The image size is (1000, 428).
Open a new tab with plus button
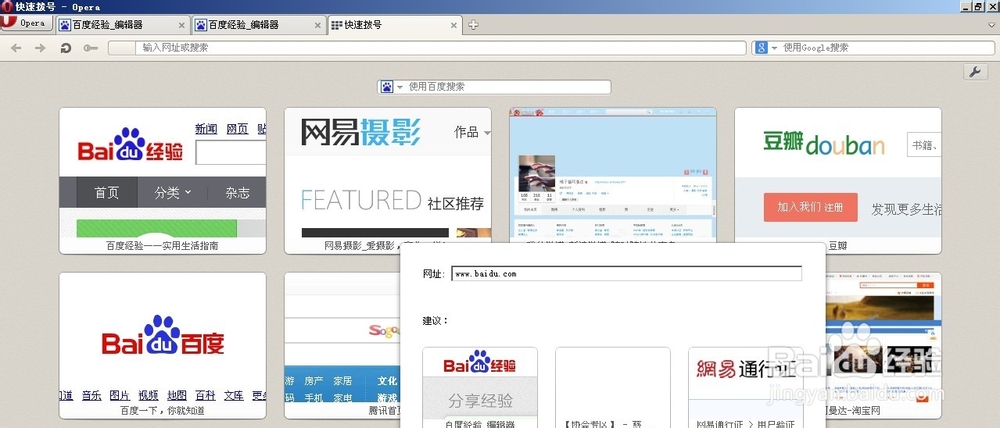pos(473,25)
